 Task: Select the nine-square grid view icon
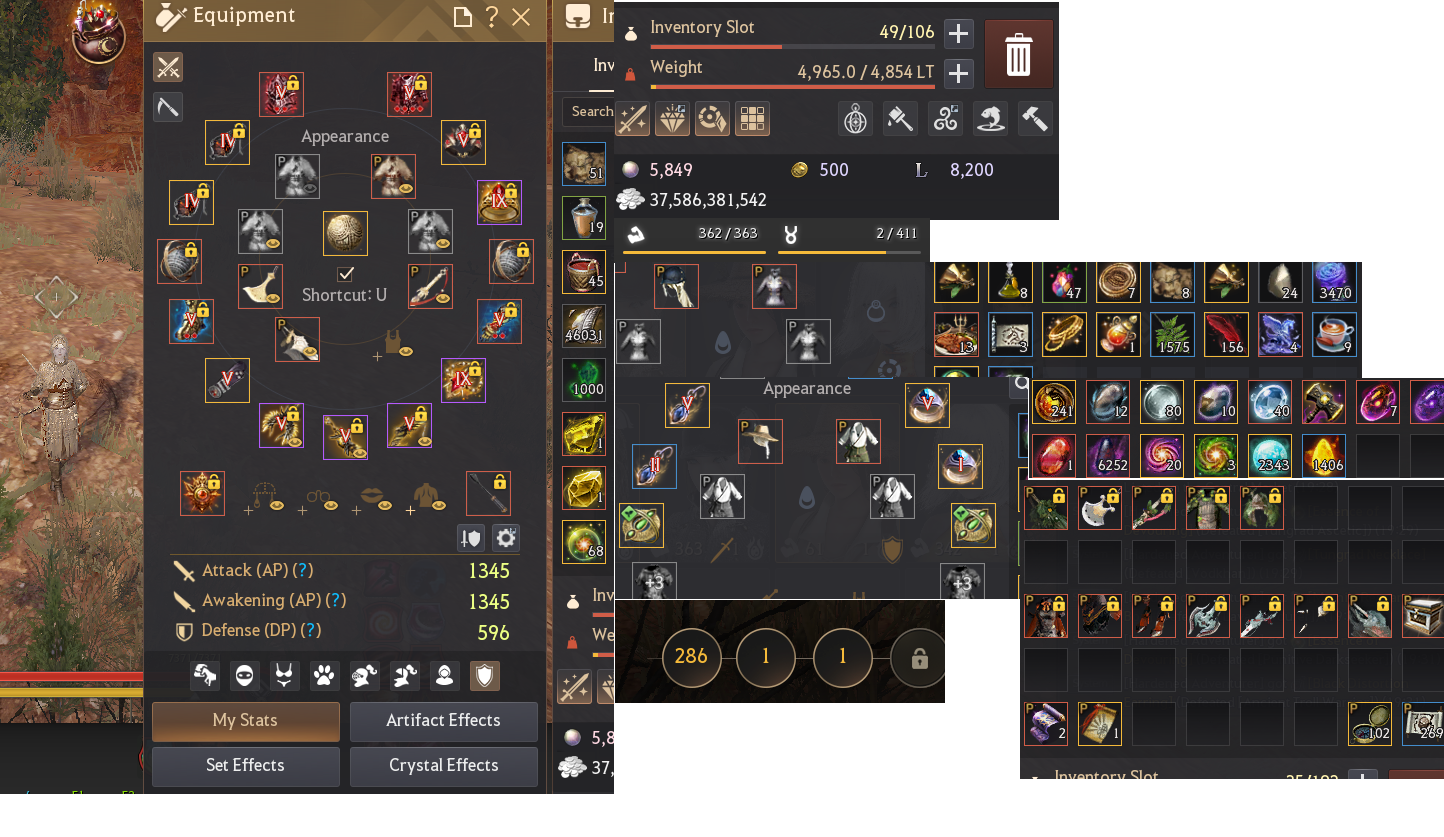click(752, 119)
